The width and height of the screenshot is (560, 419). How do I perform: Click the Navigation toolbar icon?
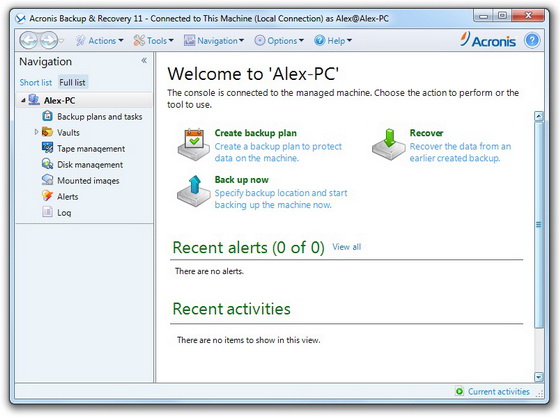189,40
